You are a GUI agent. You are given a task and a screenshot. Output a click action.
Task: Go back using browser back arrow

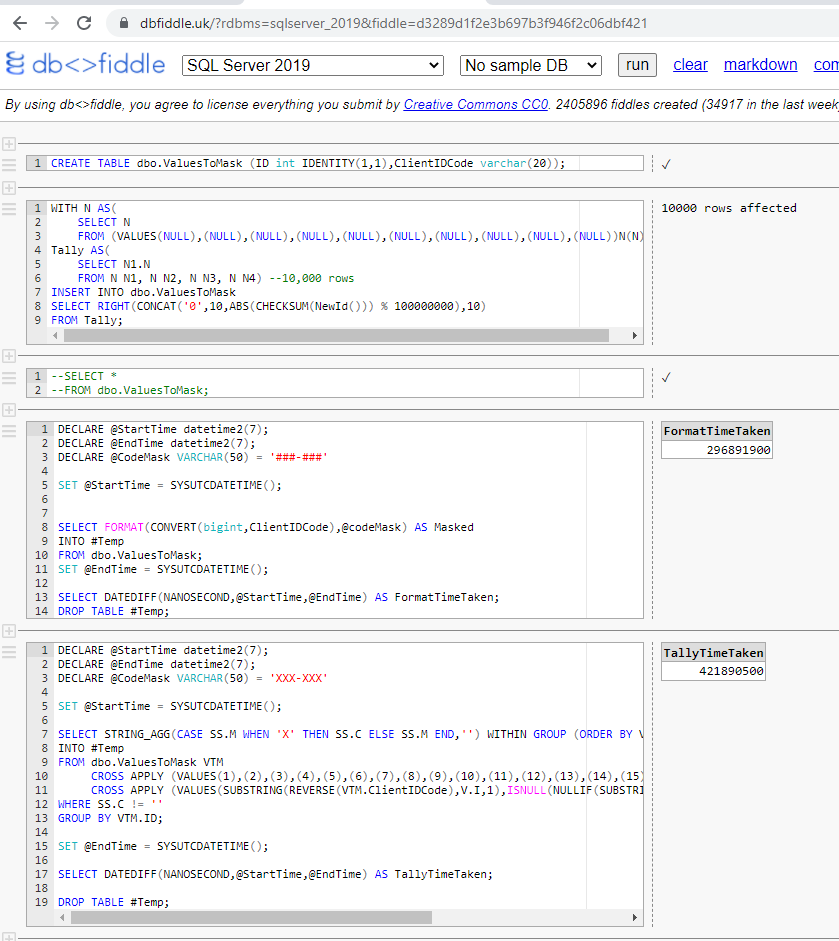[x=20, y=23]
